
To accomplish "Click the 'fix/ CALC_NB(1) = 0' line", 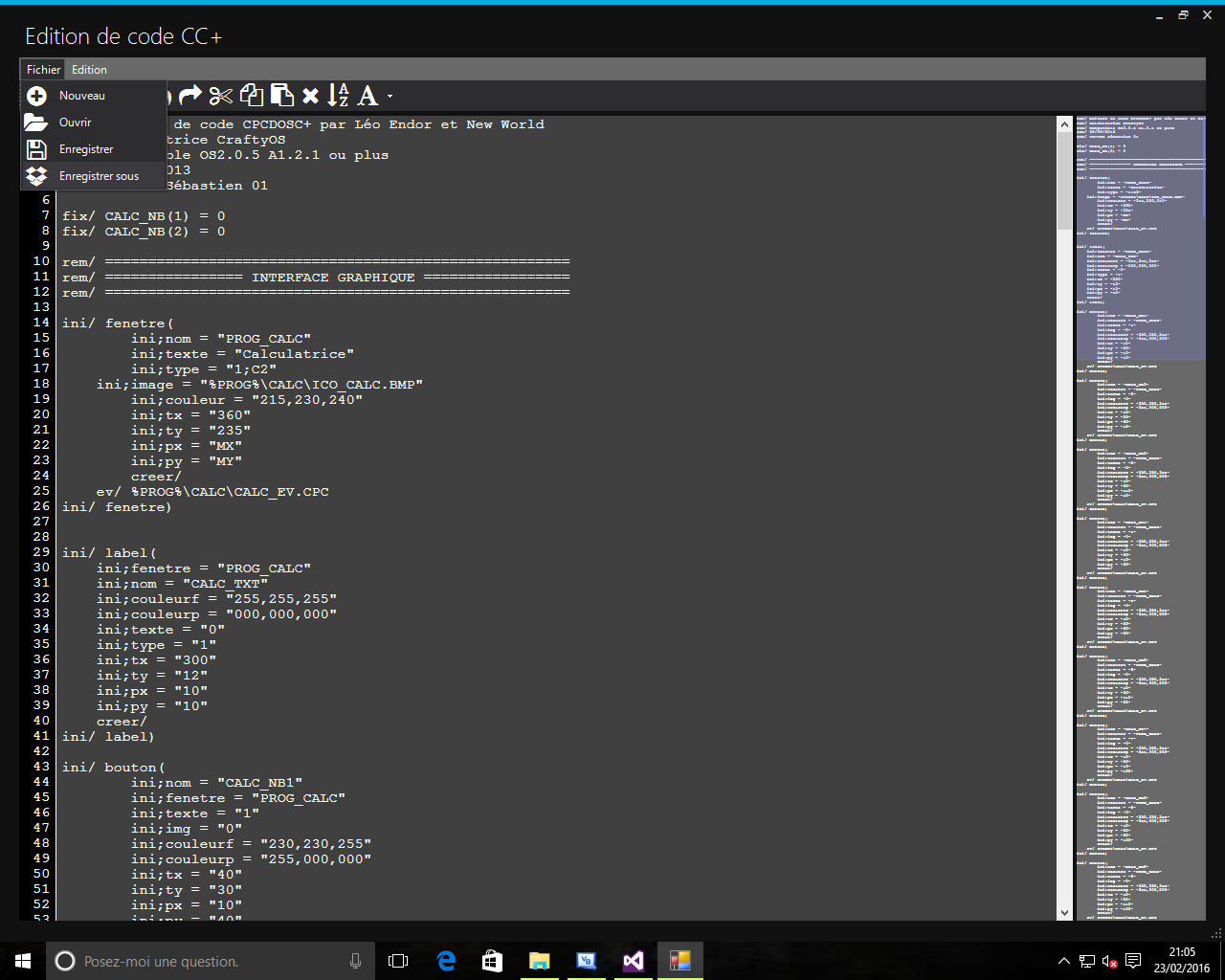I will [144, 216].
